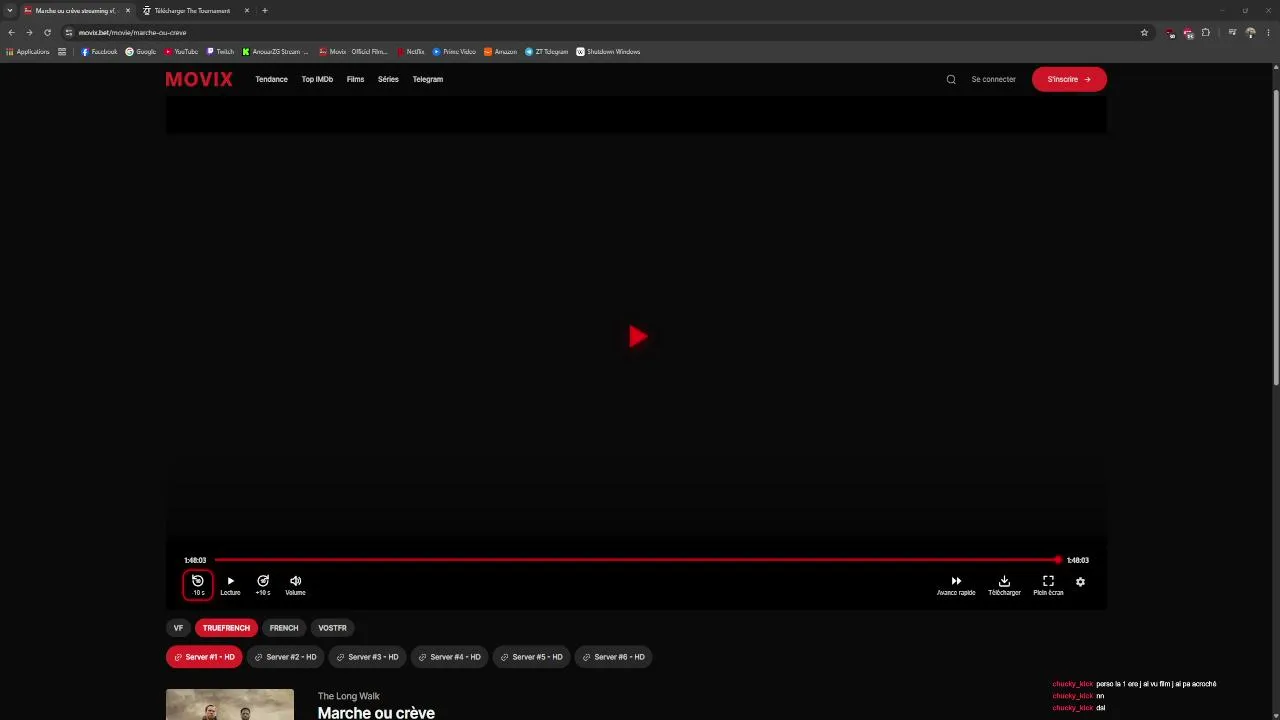This screenshot has height=720, width=1280.
Task: Open the Applications bookmark
Action: point(28,52)
